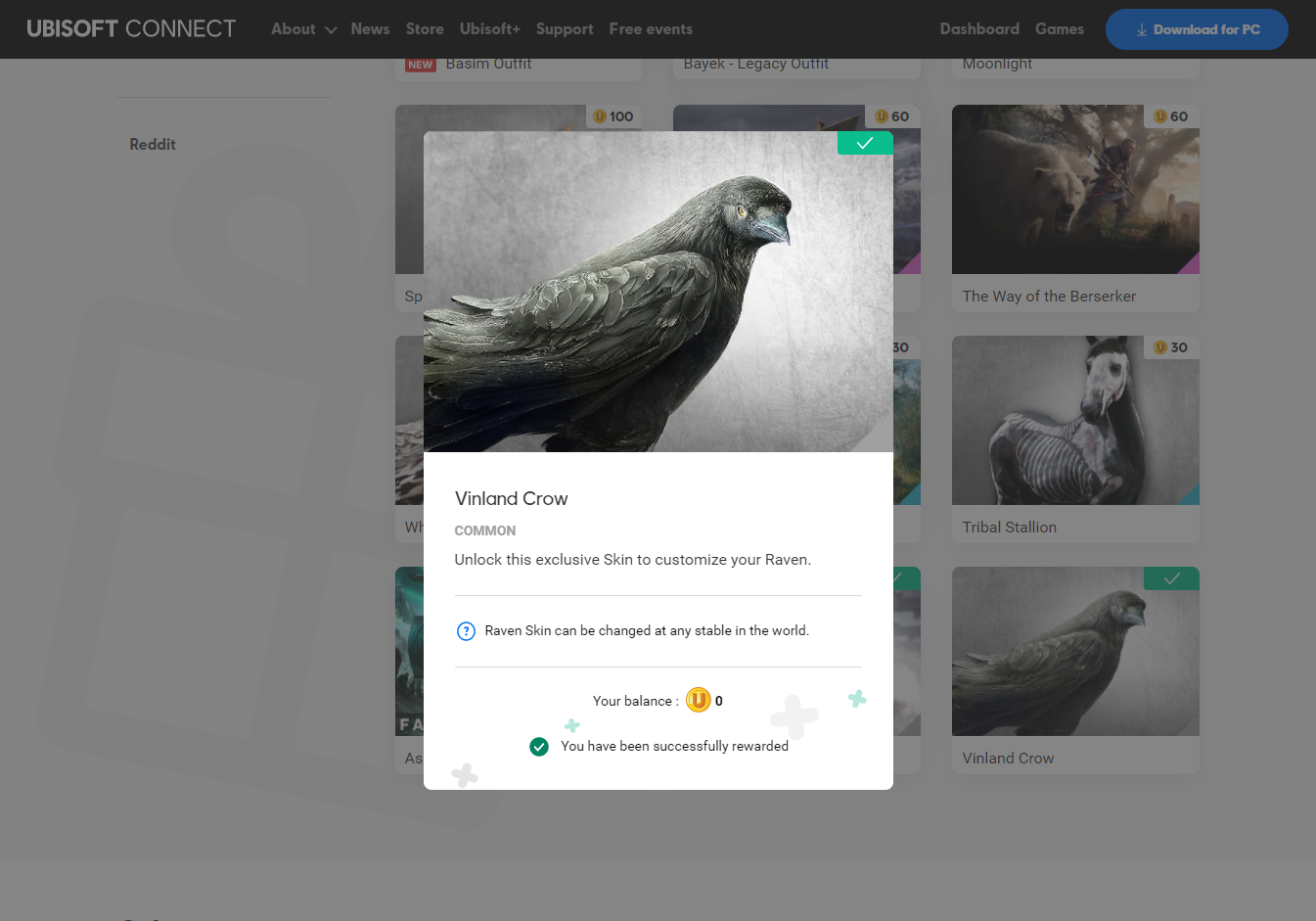Viewport: 1316px width, 921px height.
Task: Expand the About dropdown chevron
Action: point(331,30)
